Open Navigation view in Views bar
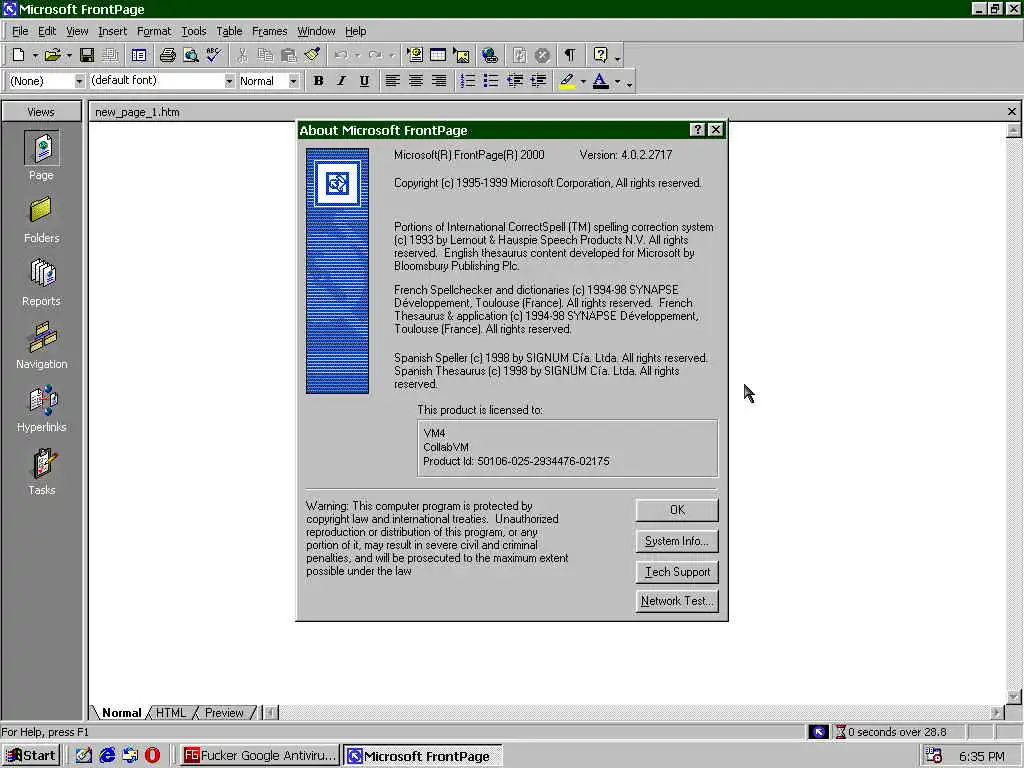The height and width of the screenshot is (768, 1024). pos(41,345)
